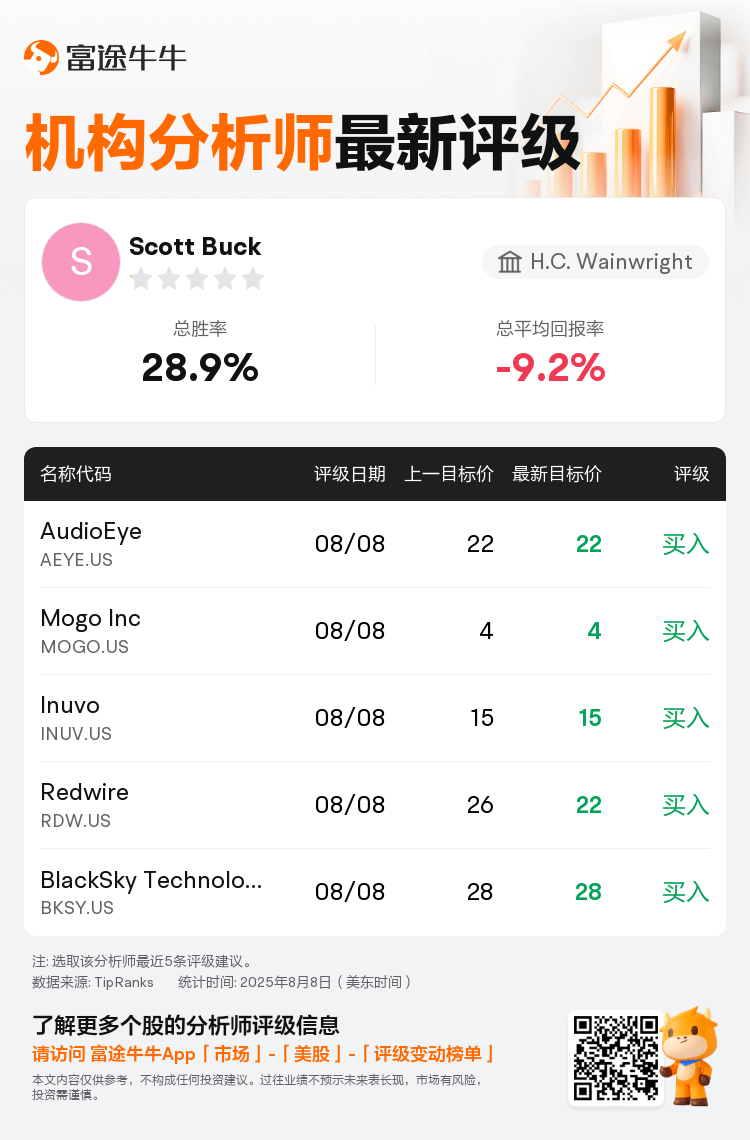Click the 评级变动榜单 orange link text
The height and width of the screenshot is (1140, 750).
click(427, 1054)
